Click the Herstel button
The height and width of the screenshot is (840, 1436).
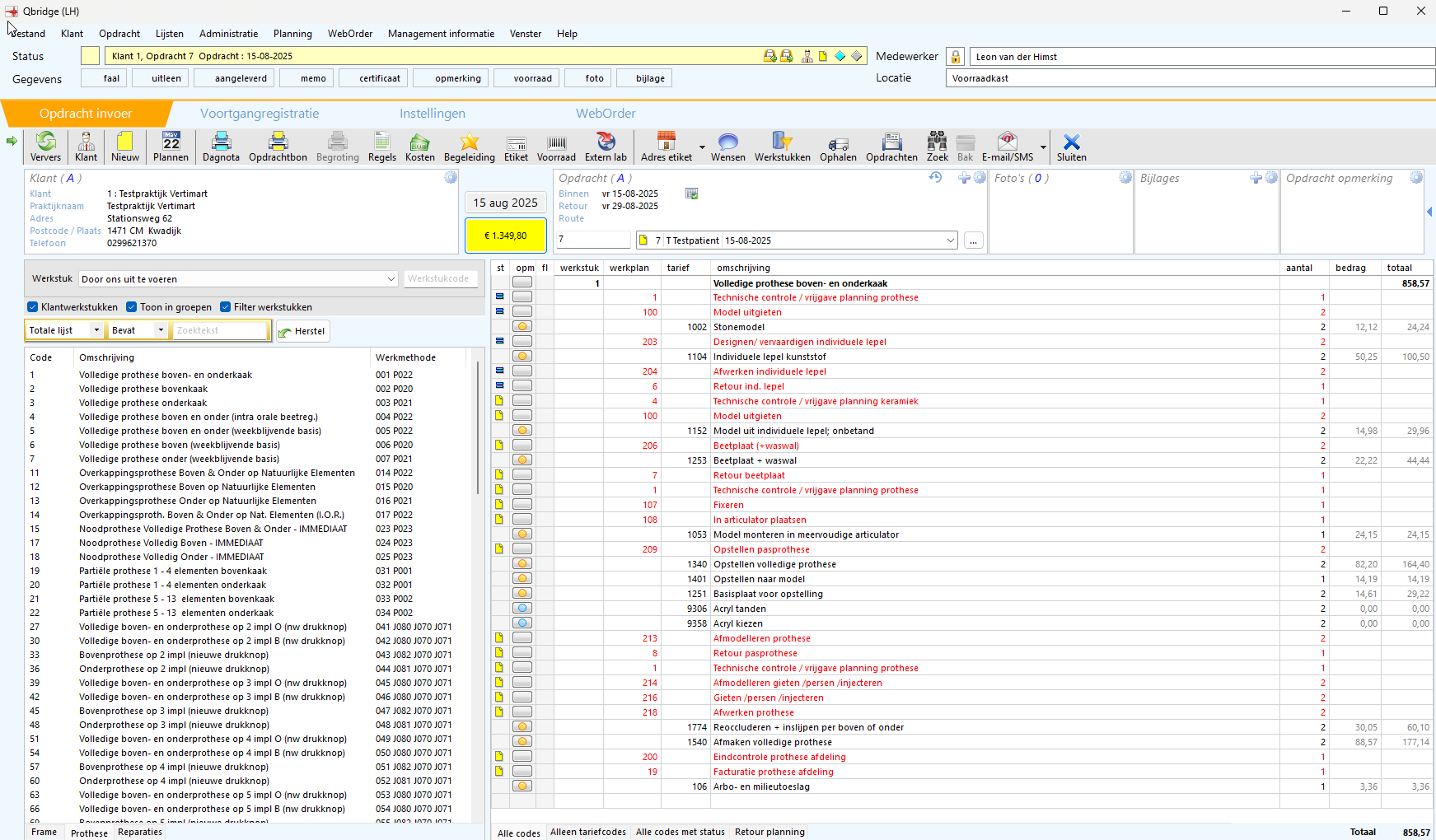302,331
